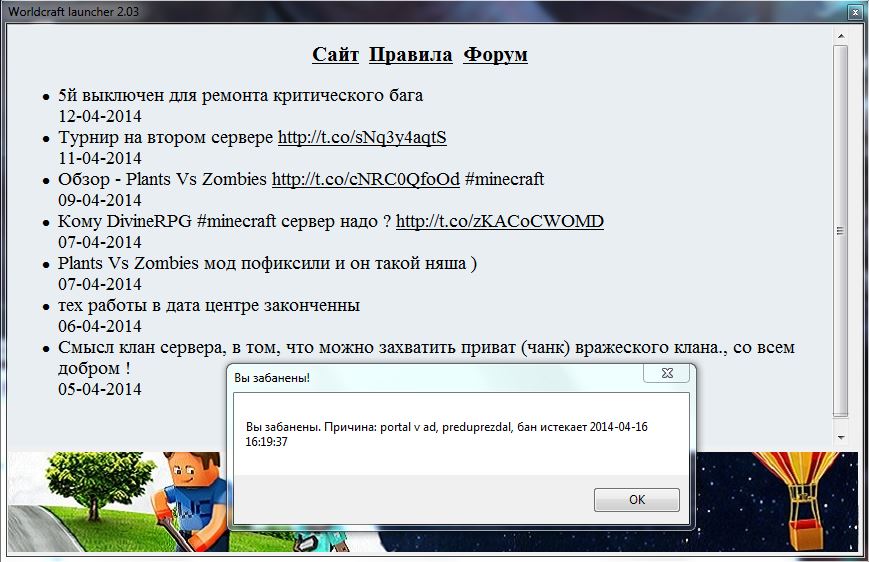Click the 'Вы забанены!' dialog title

[272, 378]
